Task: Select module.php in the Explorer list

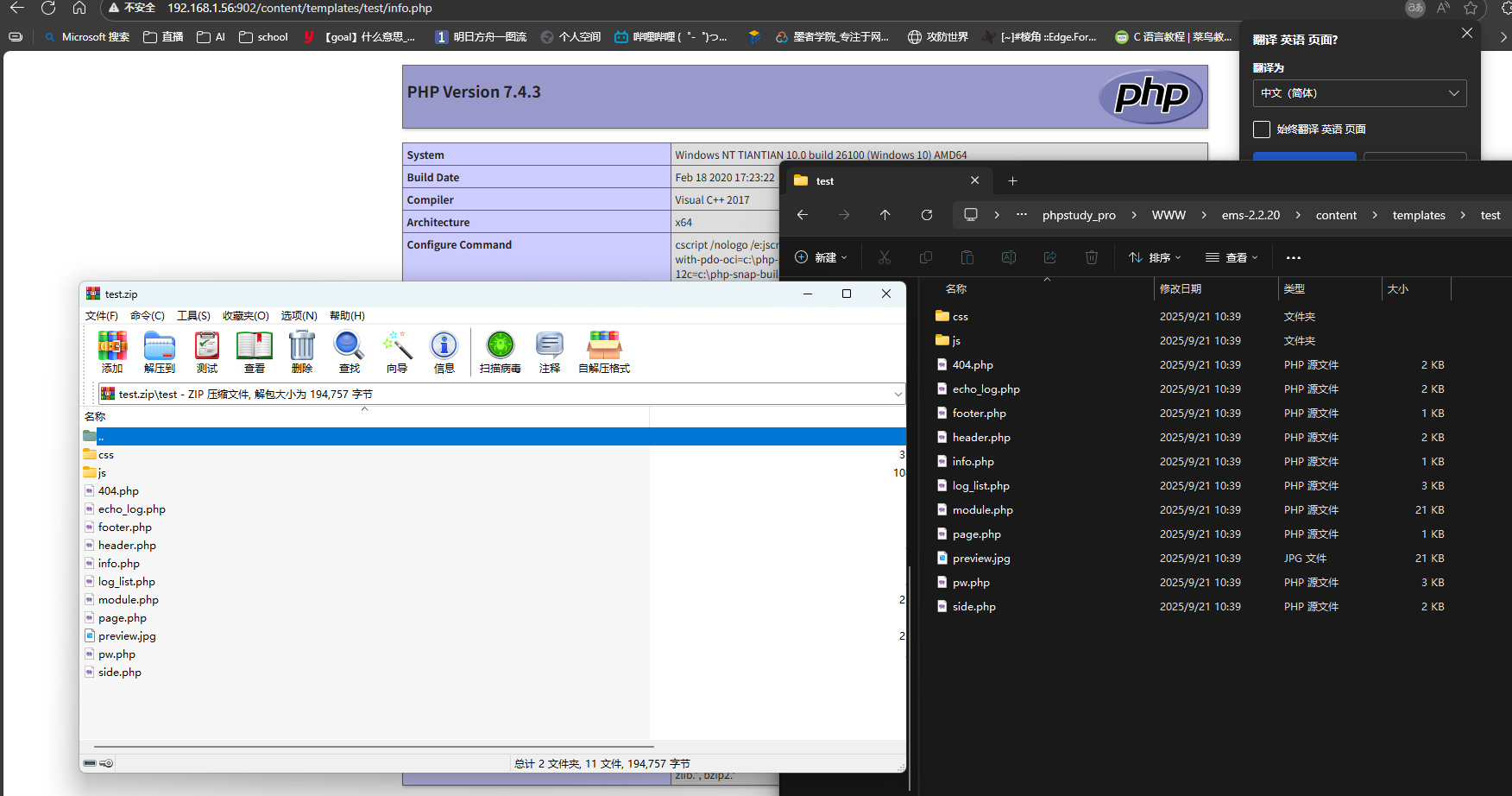Action: [982, 510]
